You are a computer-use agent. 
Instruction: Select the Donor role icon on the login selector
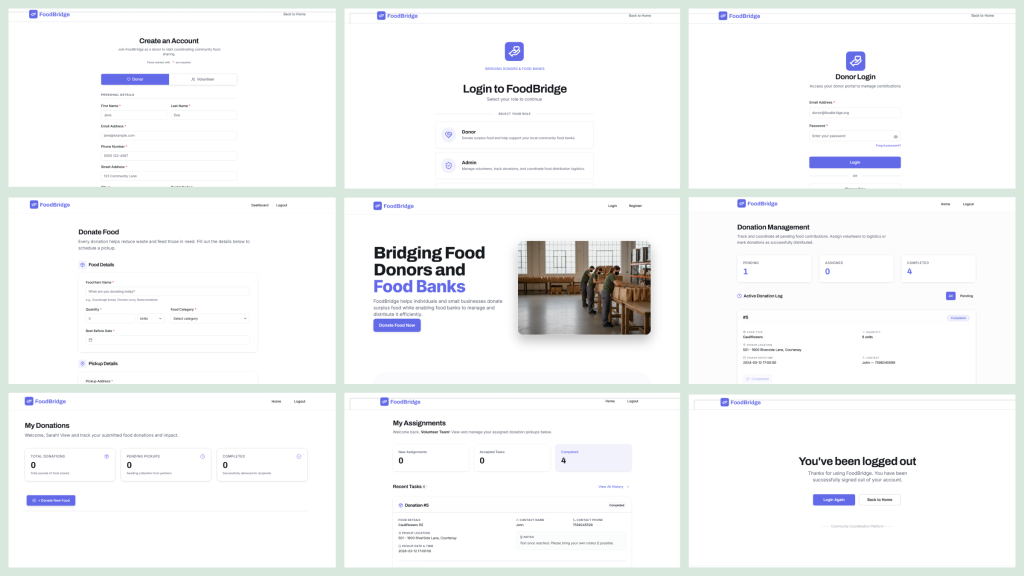[x=447, y=135]
